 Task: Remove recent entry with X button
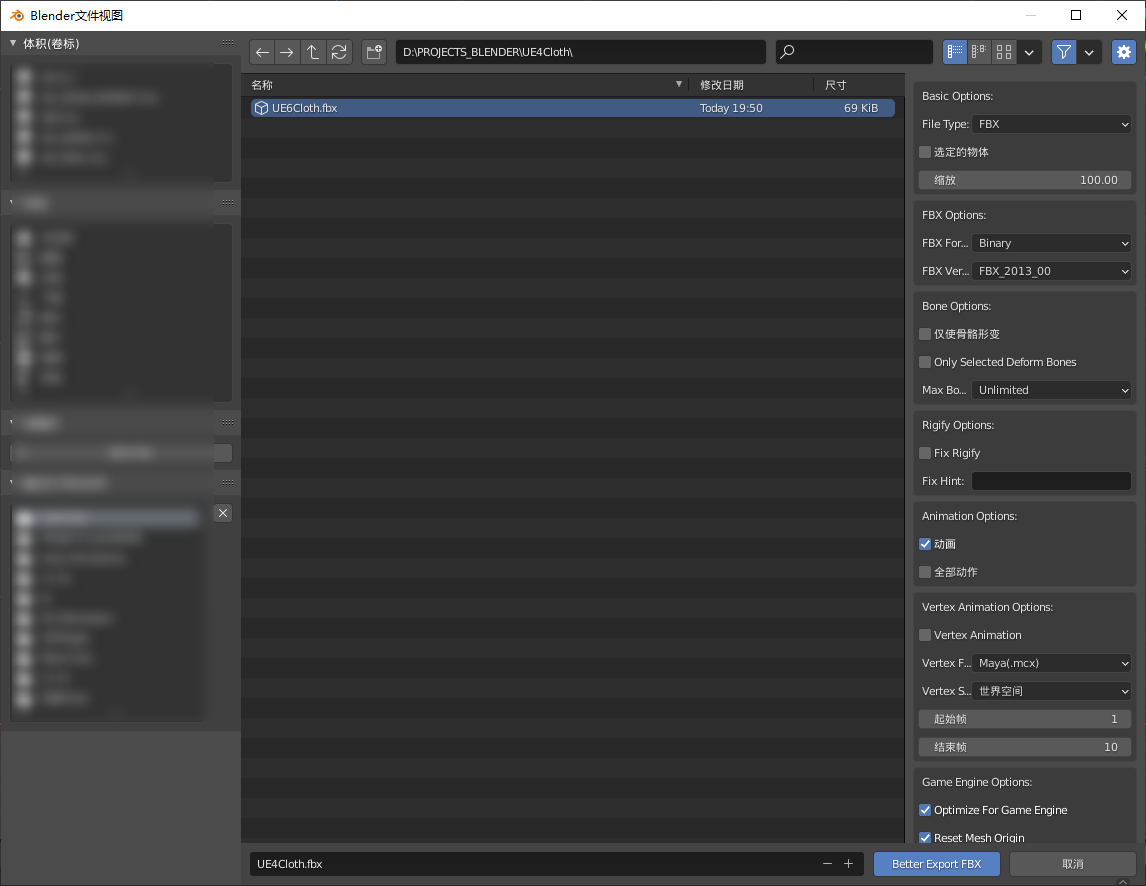click(x=223, y=513)
